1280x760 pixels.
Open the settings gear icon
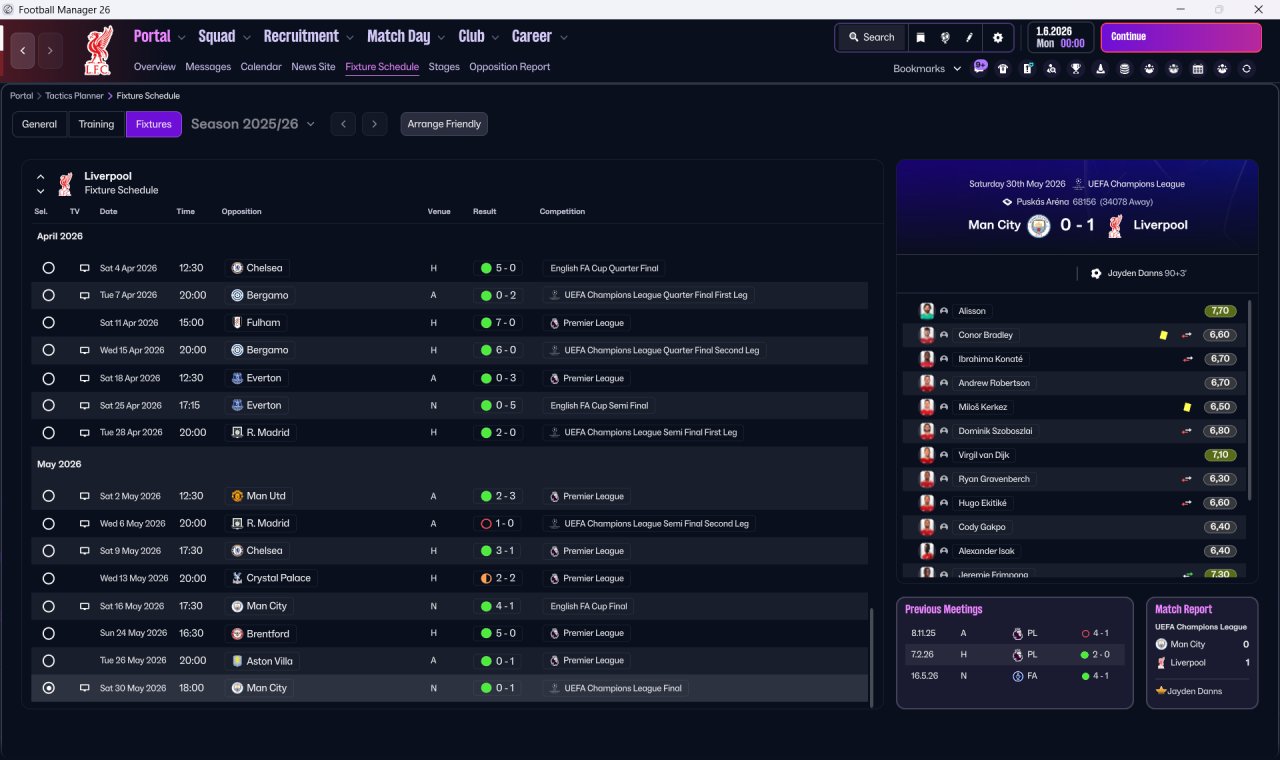(997, 37)
